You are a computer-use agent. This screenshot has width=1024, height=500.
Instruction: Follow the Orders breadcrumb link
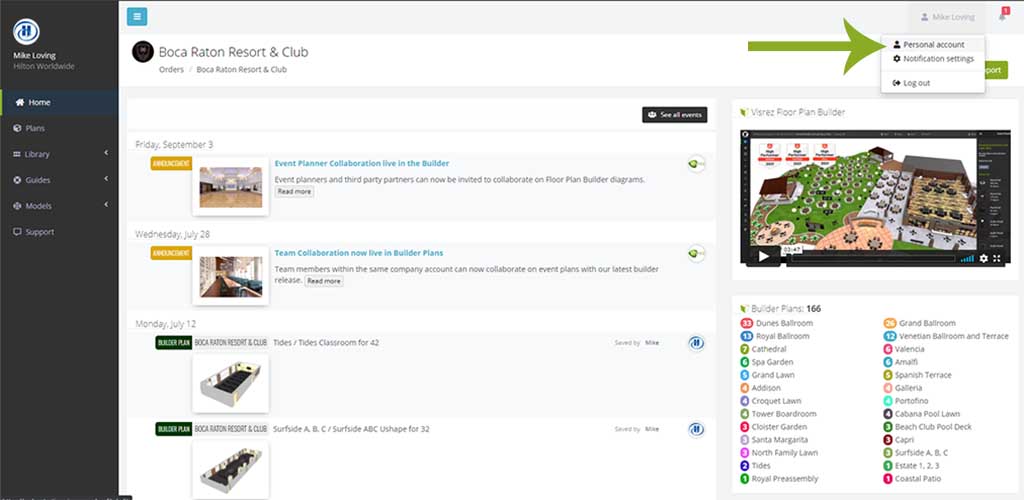171,69
